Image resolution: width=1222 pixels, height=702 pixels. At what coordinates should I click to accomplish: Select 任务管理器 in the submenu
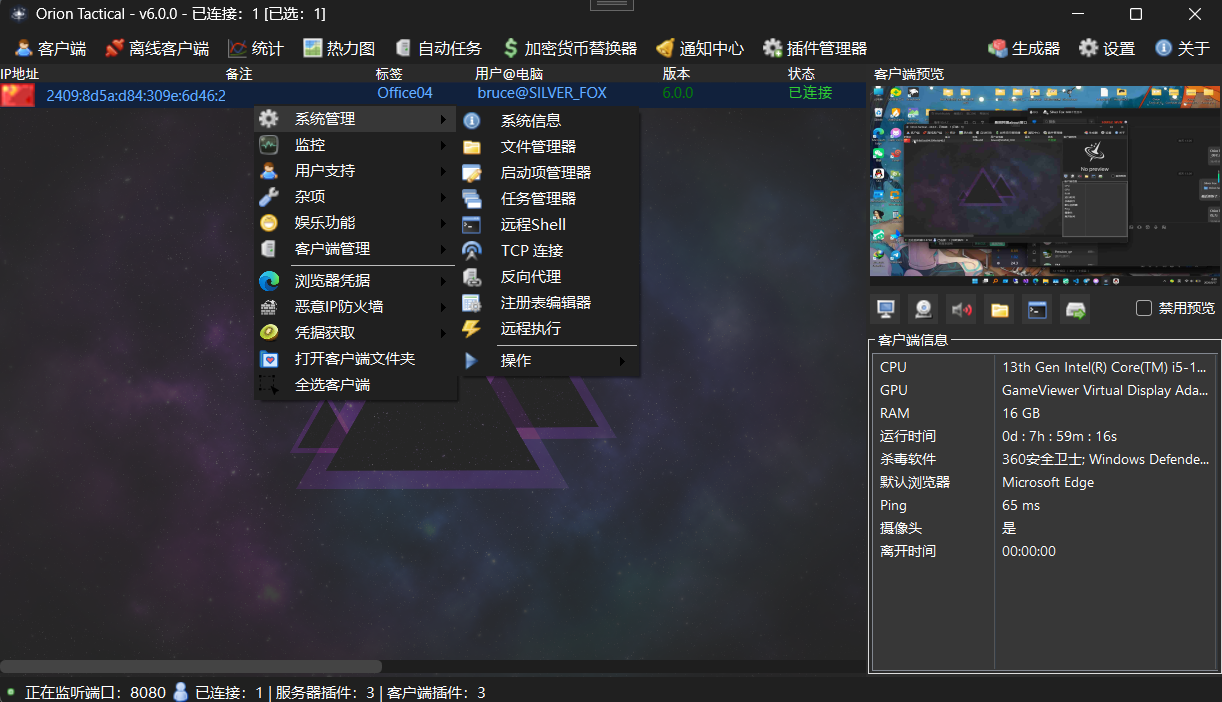point(547,198)
